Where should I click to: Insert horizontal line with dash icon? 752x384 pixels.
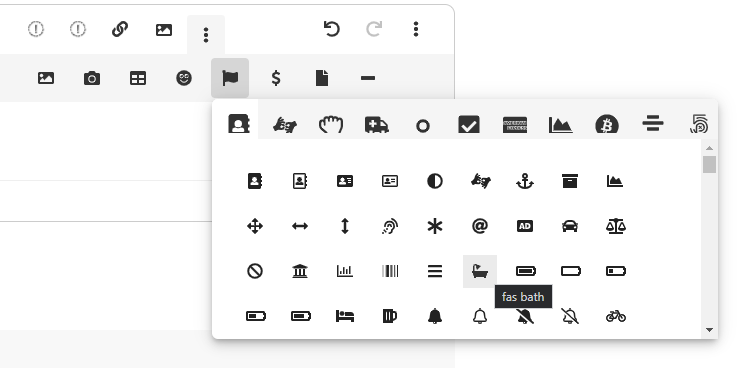(368, 78)
